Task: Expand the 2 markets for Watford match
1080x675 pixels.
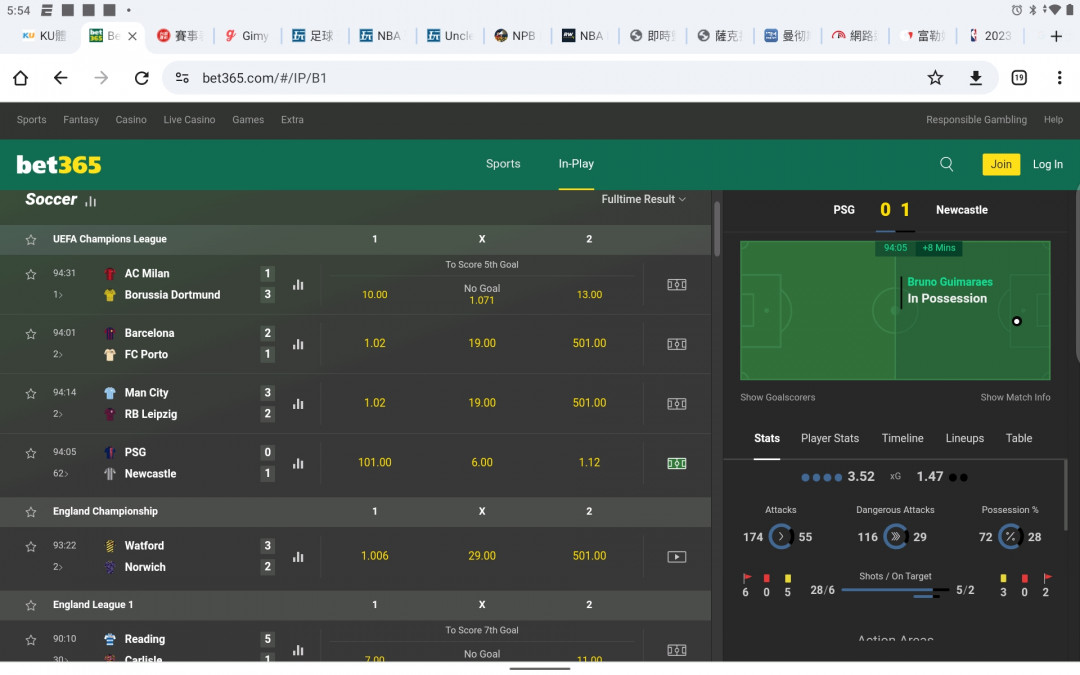Action: [58, 567]
